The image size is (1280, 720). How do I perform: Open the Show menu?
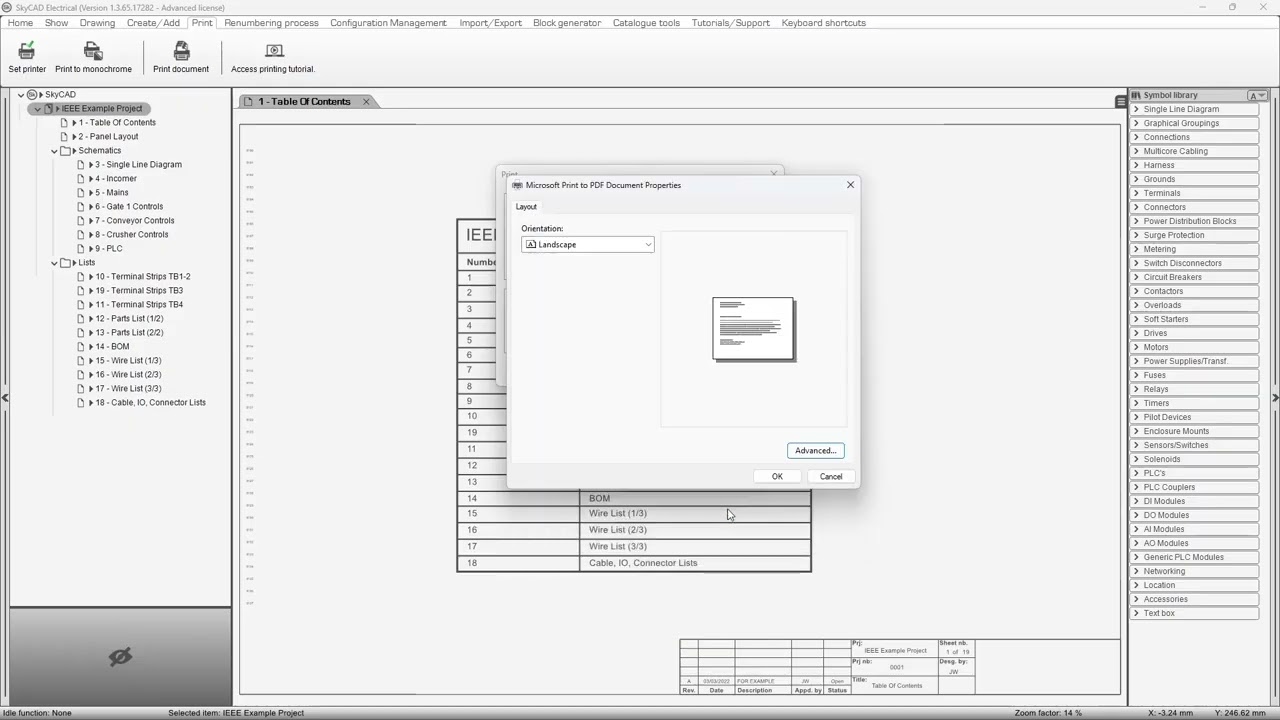pos(56,22)
